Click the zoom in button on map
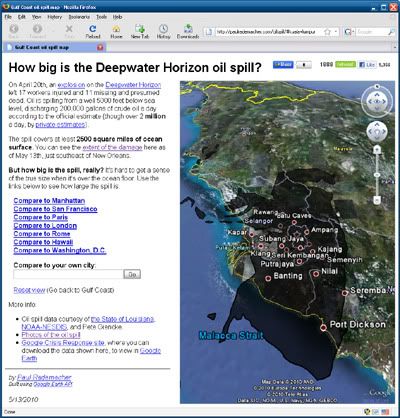 (377, 150)
